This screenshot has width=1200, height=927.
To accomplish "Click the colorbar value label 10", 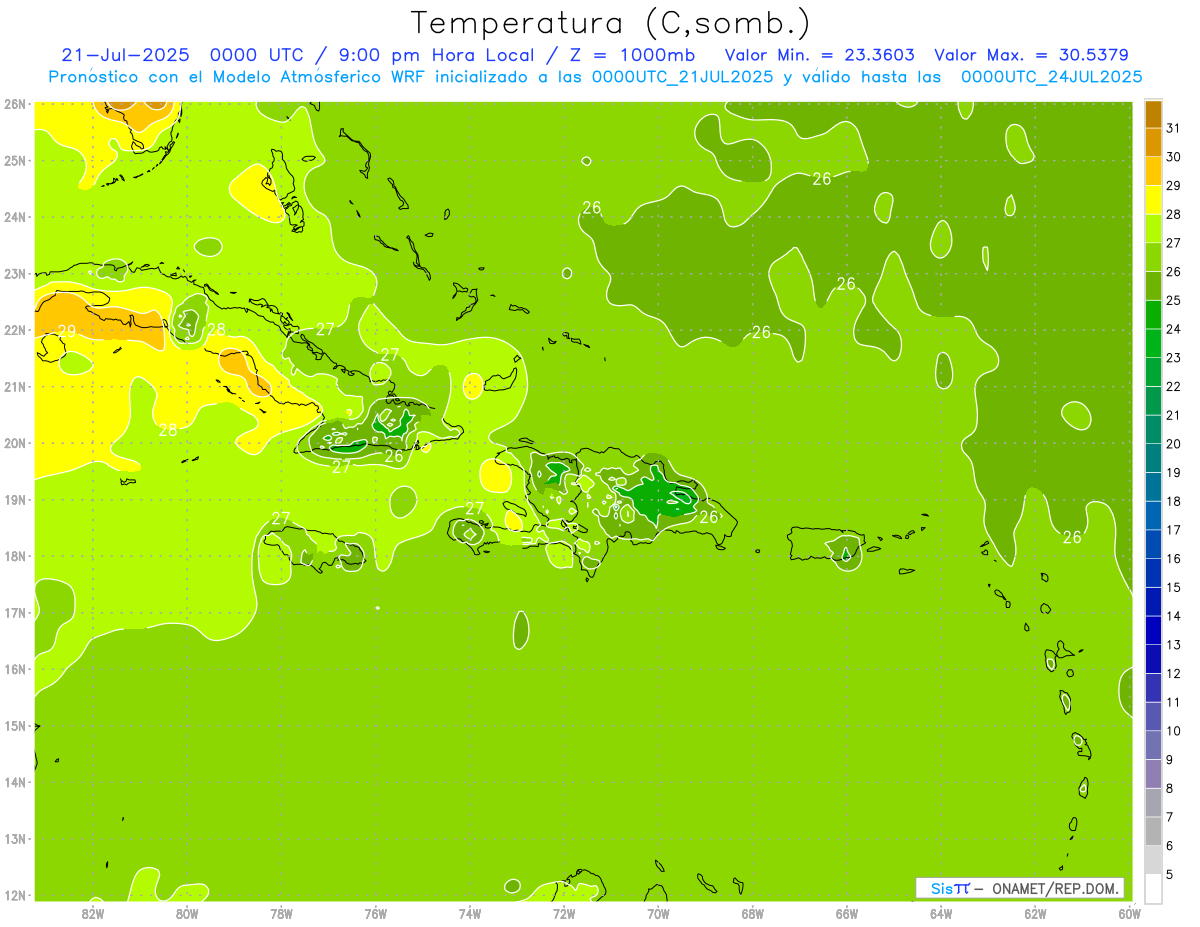I will pos(1174,731).
